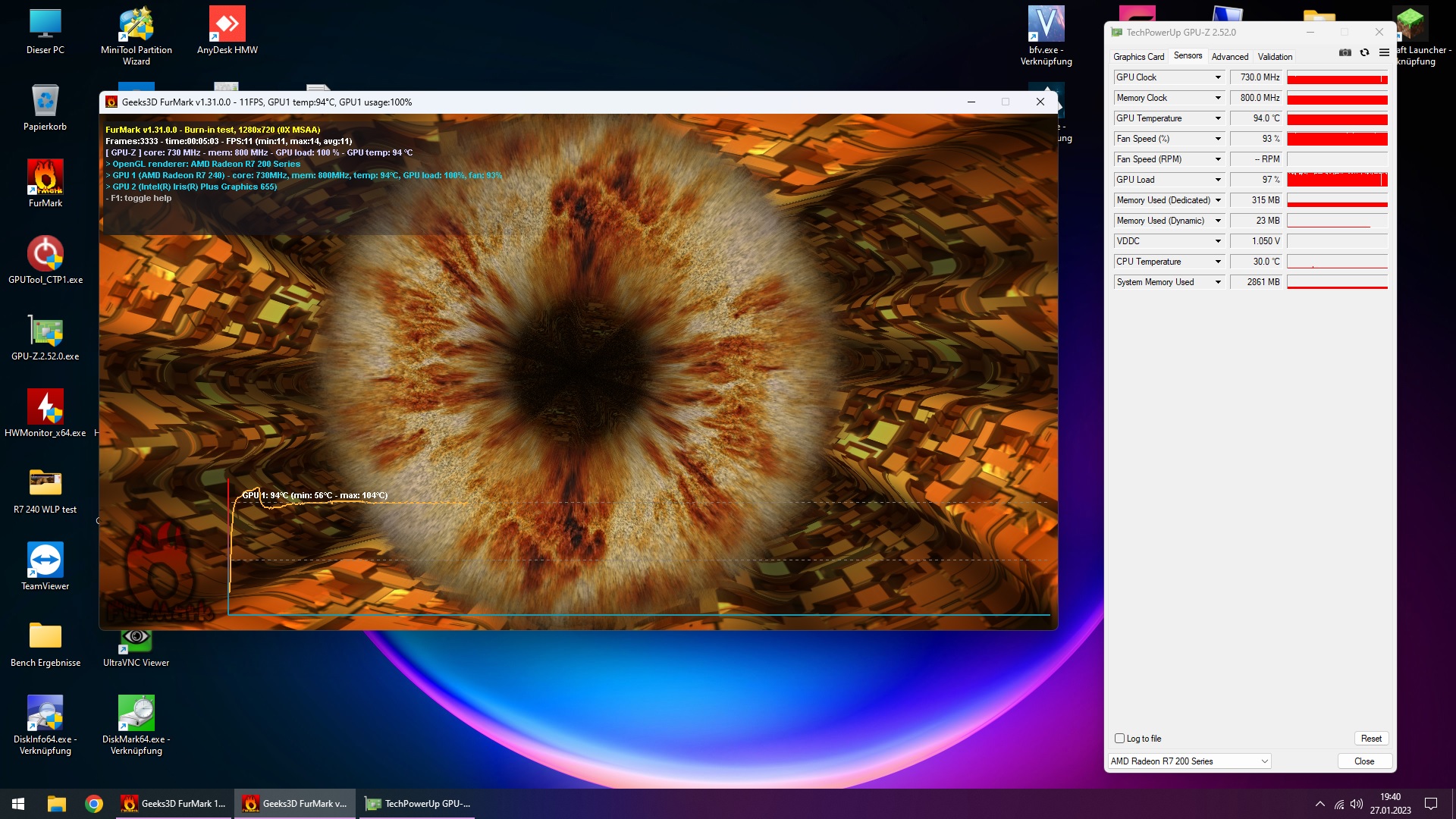Click the Close button in GPU-Z

pyautogui.click(x=1363, y=761)
